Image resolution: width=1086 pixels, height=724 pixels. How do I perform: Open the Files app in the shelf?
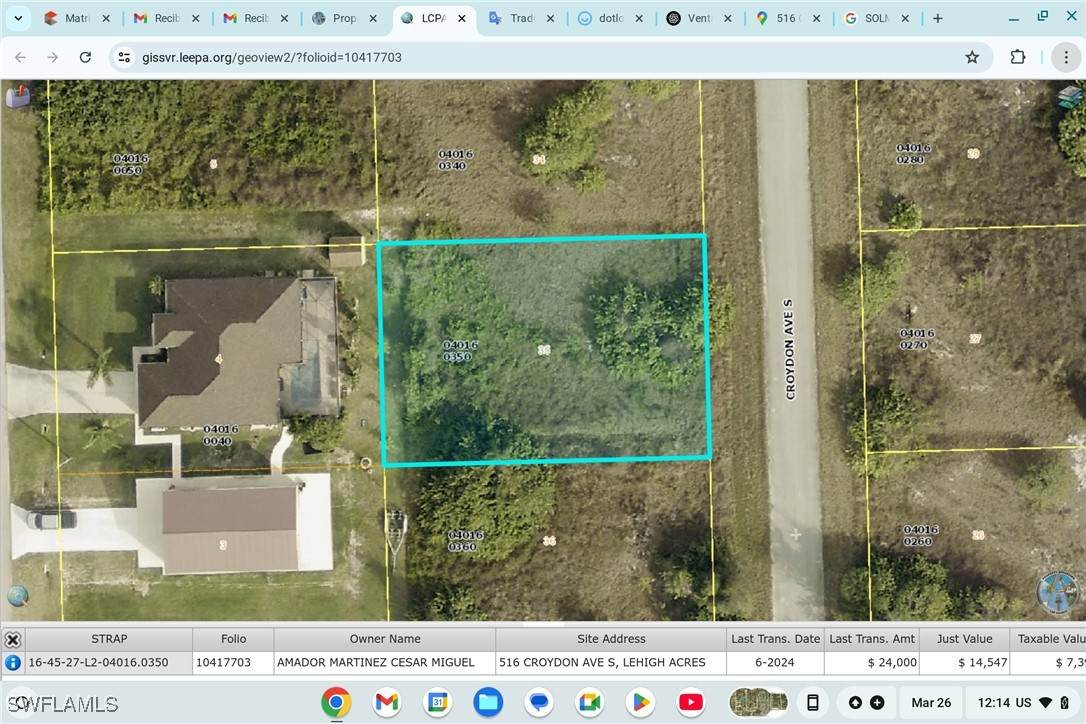488,702
